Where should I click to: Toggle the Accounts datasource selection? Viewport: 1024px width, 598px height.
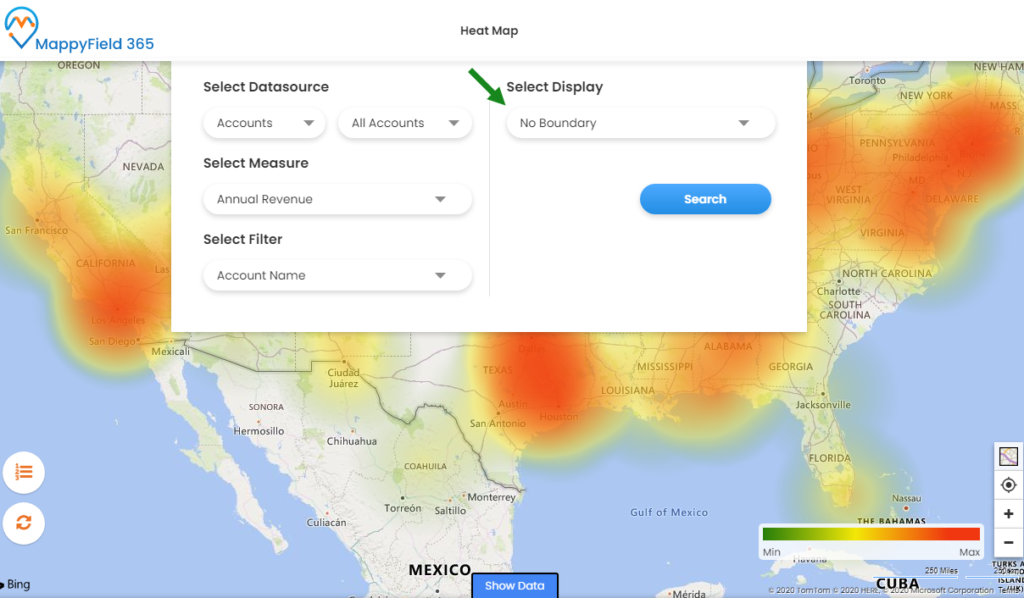pos(263,122)
